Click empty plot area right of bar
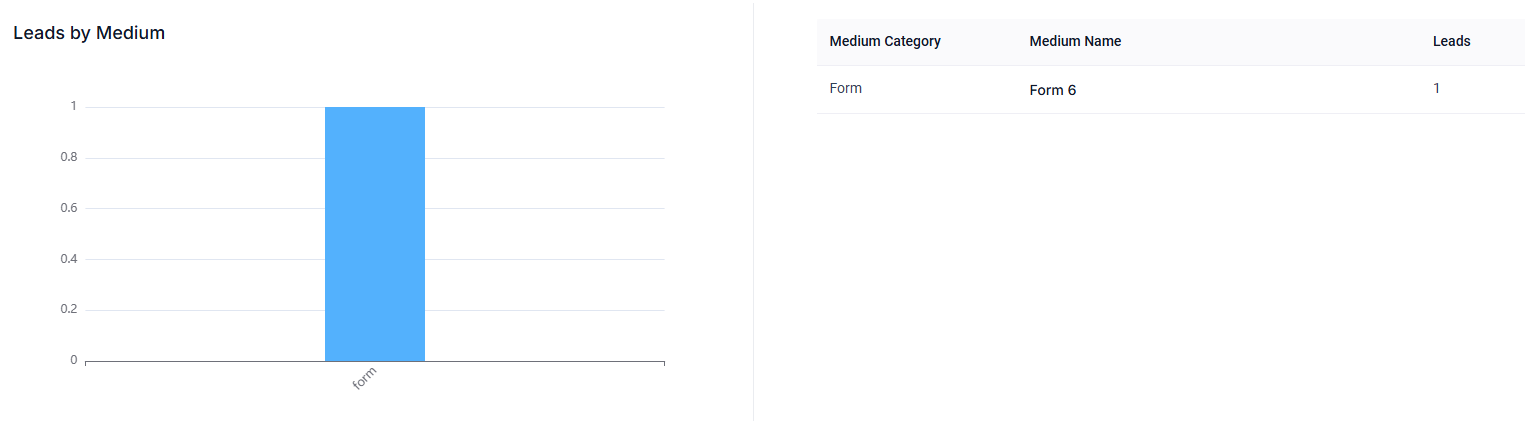This screenshot has width=1525, height=421. point(545,234)
